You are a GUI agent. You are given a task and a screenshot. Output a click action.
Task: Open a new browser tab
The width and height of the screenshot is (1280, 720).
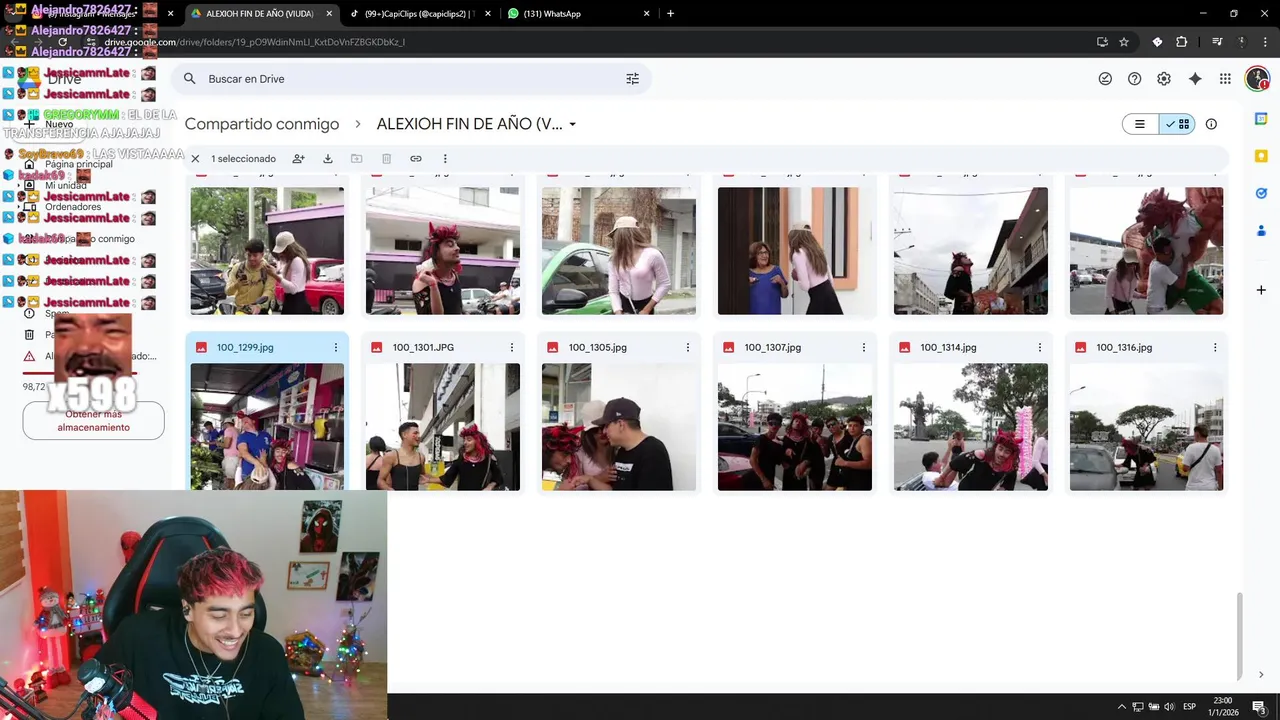coord(670,14)
